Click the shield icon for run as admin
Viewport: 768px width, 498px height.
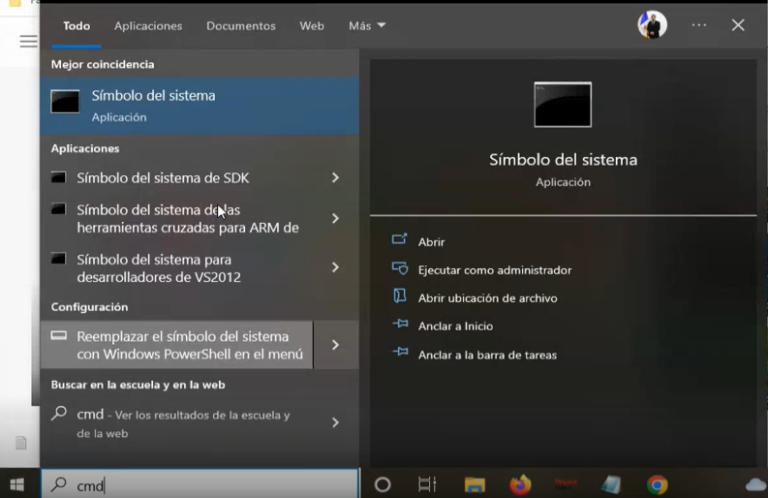(x=400, y=268)
